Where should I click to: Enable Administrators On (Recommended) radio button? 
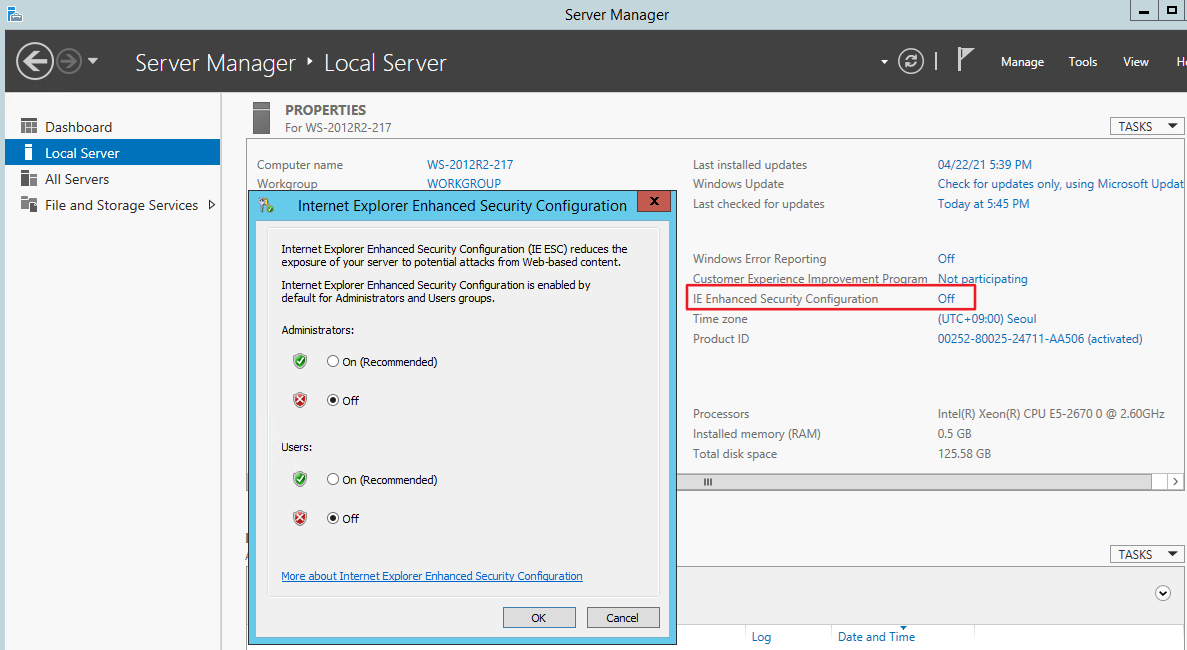coord(333,362)
